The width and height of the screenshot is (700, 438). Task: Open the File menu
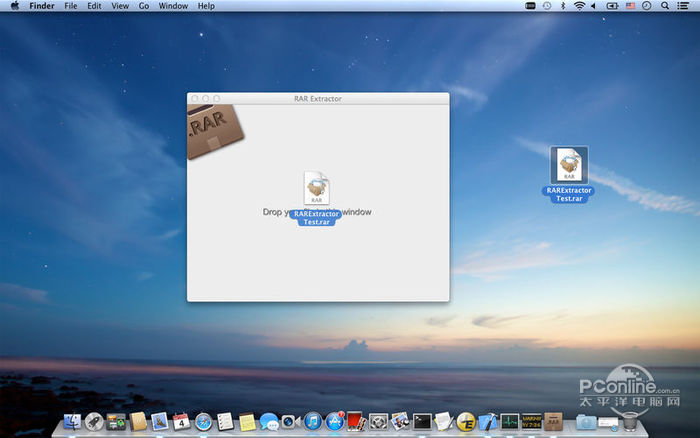click(70, 6)
